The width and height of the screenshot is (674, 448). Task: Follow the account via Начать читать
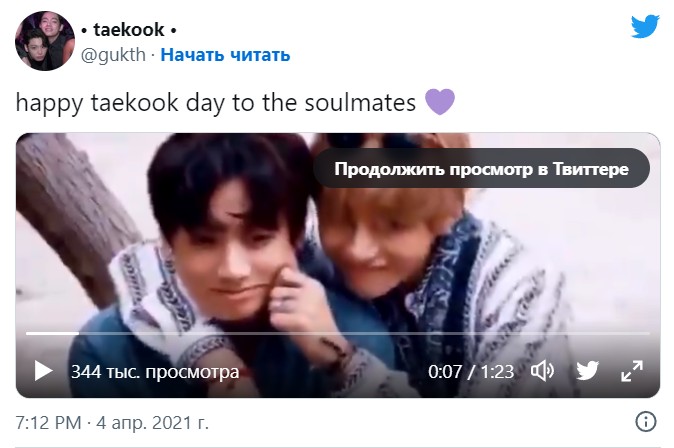point(225,55)
